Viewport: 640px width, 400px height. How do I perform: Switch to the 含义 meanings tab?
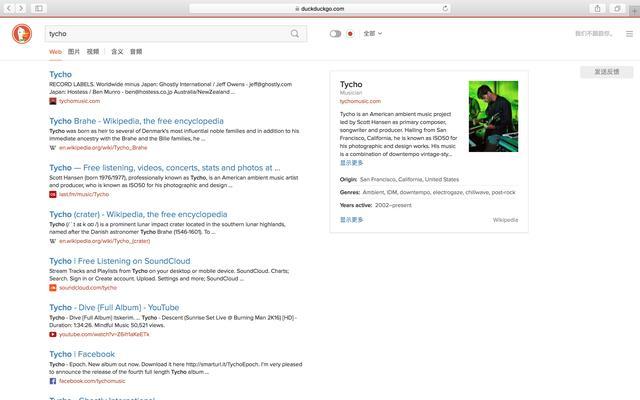coord(117,51)
